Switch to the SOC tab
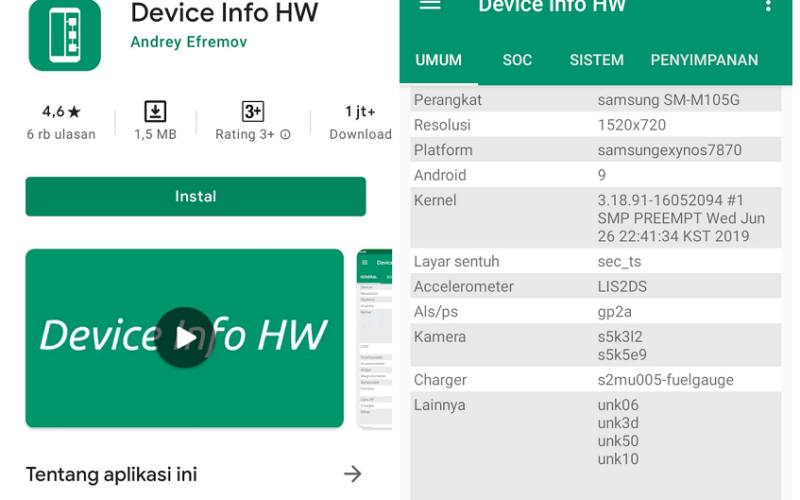800x500 pixels. 517,60
